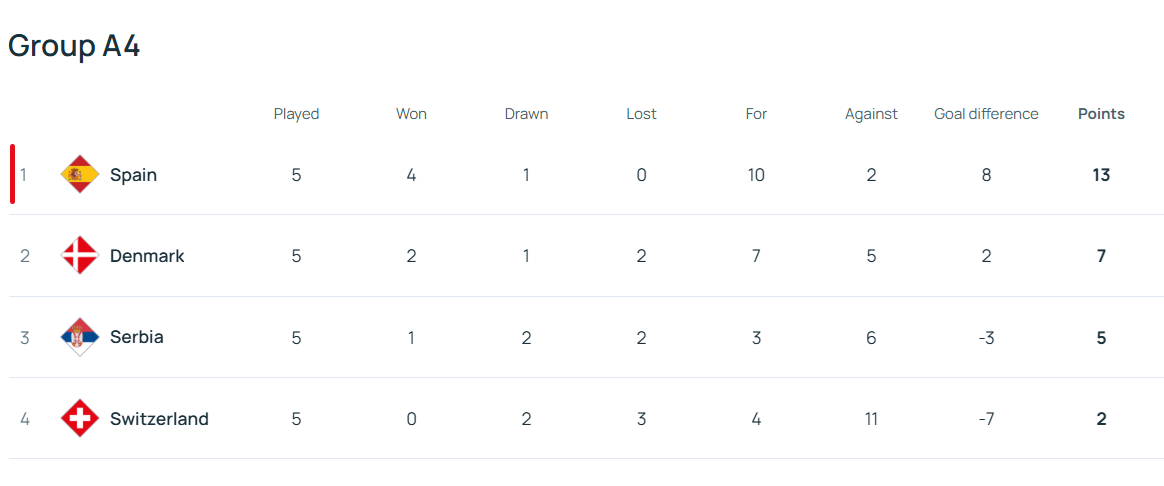Click the Denmark flag icon
Viewport: 1164px width, 486px height.
coord(79,256)
